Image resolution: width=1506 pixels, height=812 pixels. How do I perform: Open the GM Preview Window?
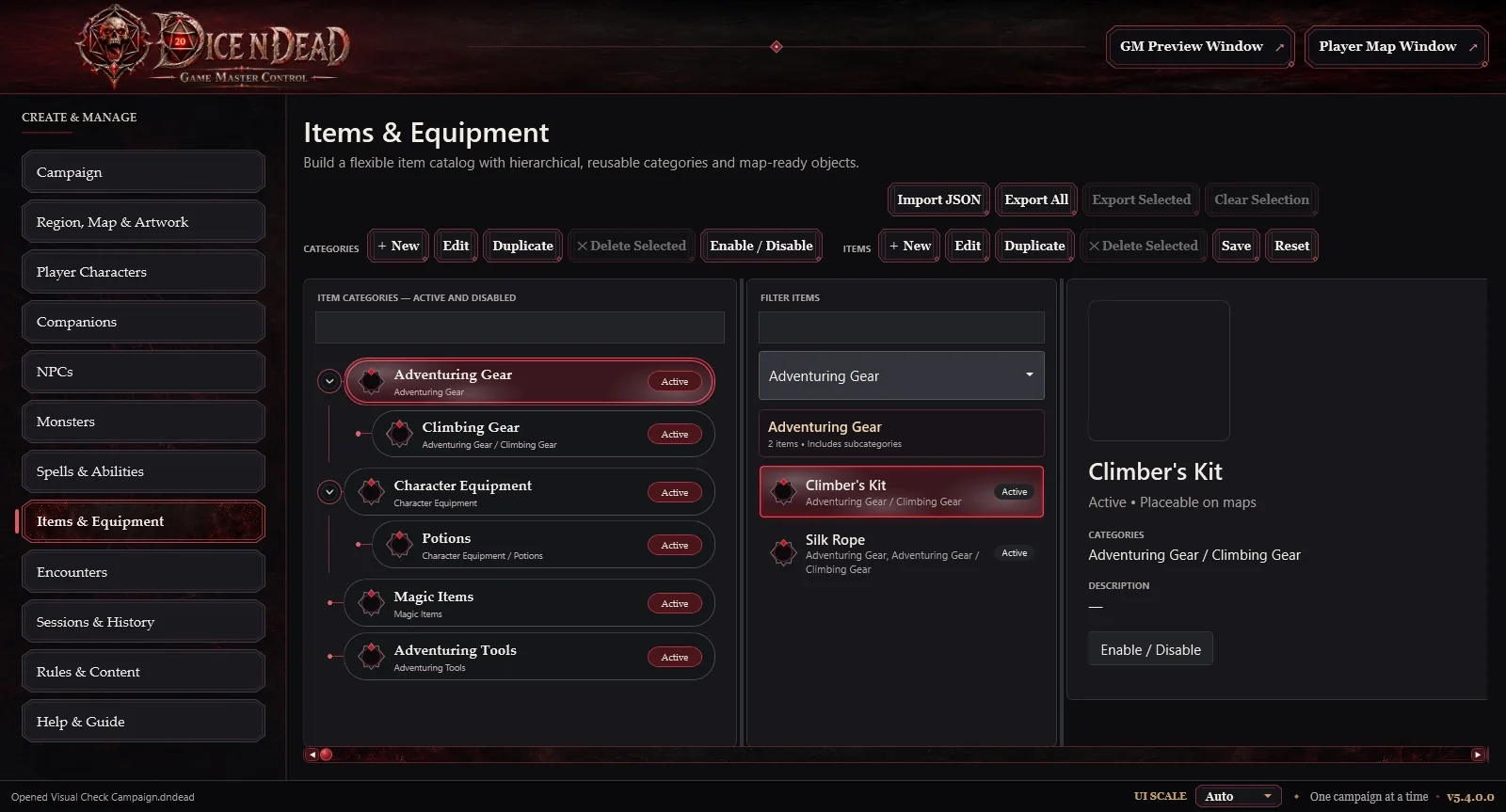1201,46
